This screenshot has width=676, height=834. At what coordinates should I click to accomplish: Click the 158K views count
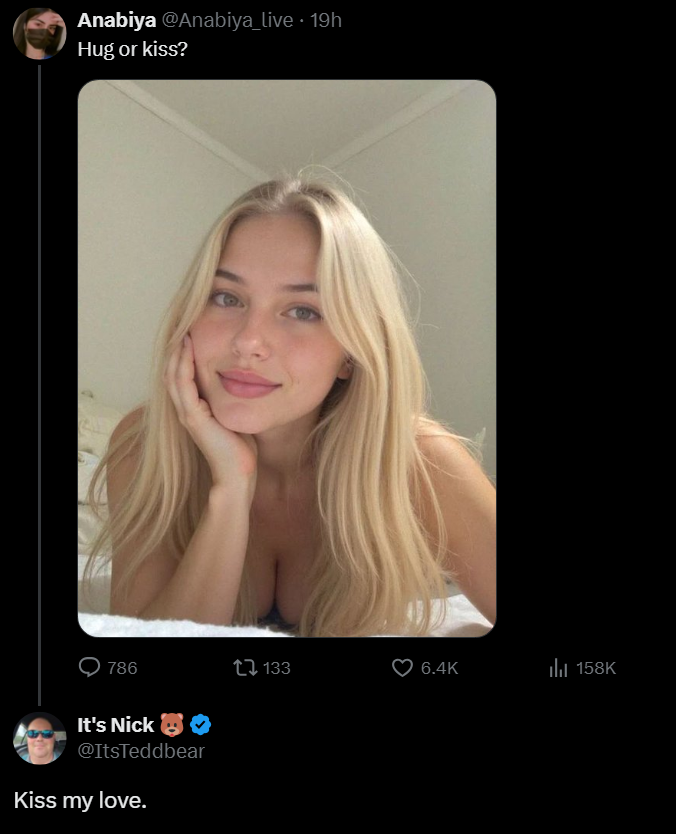596,668
